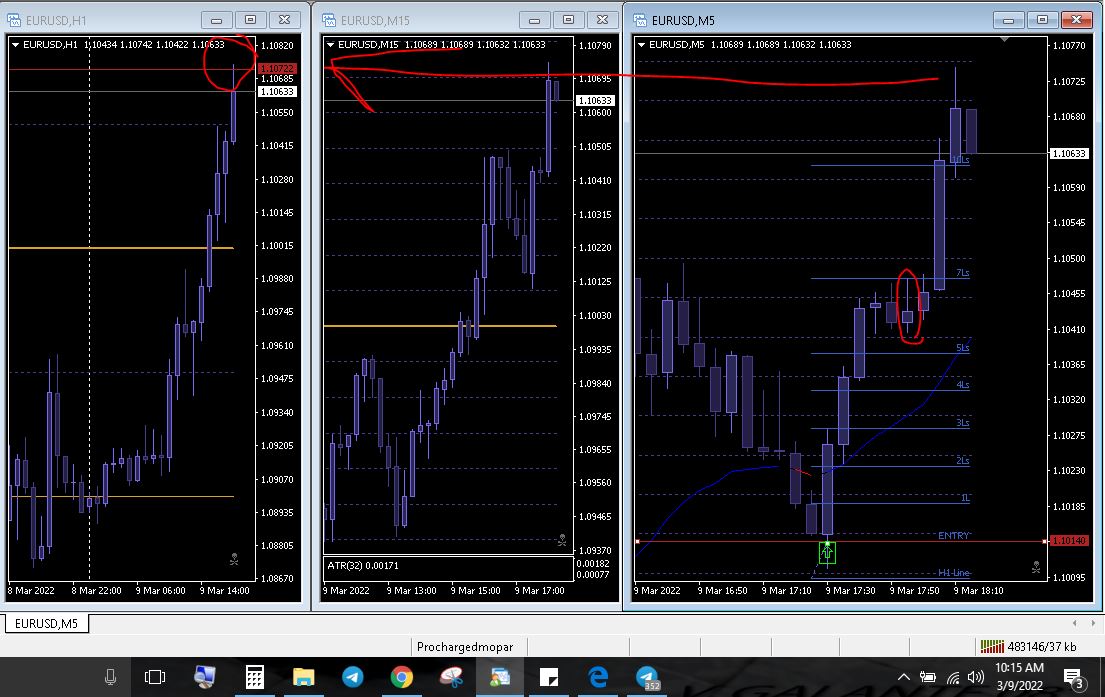Click the 1.10633 current price tag on H1
The height and width of the screenshot is (697, 1105).
click(277, 92)
